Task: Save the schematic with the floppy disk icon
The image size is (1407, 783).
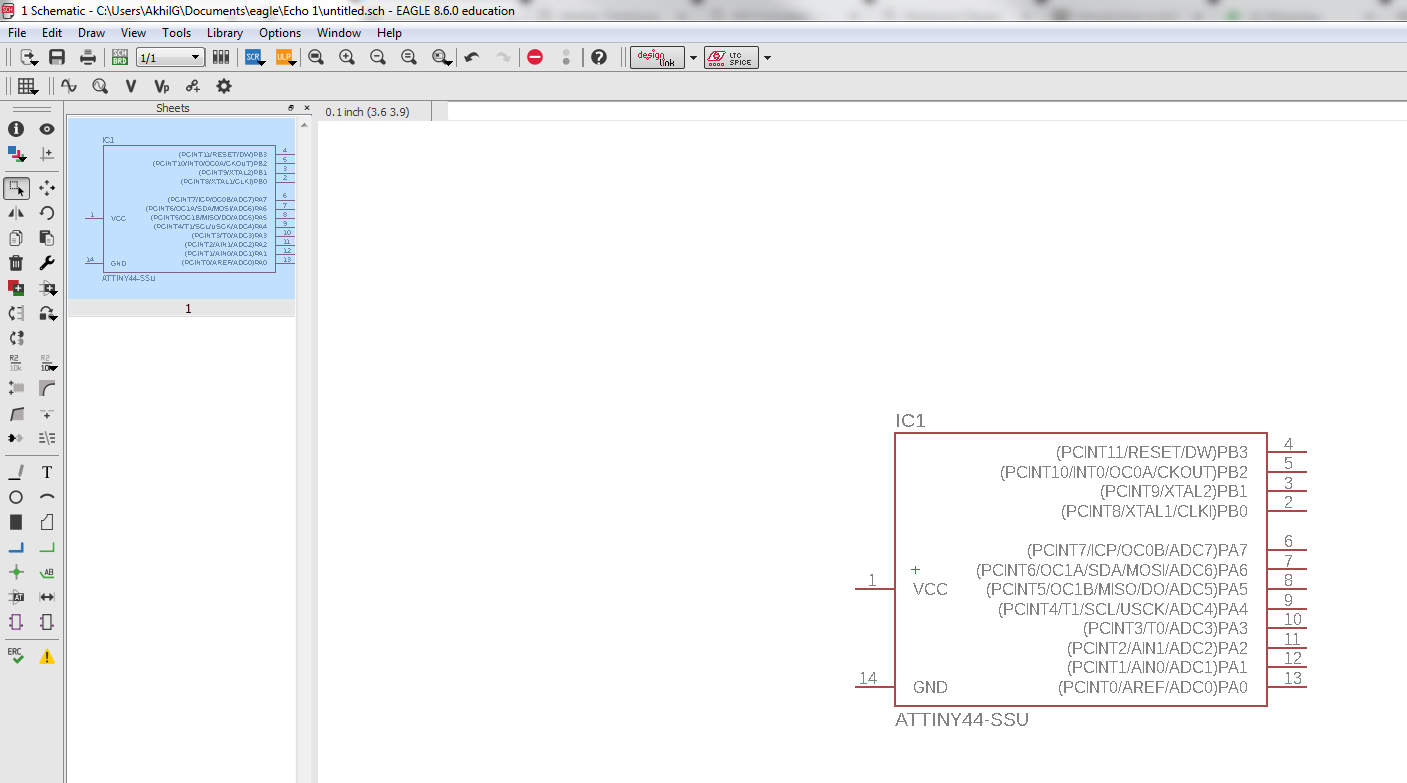Action: click(57, 57)
